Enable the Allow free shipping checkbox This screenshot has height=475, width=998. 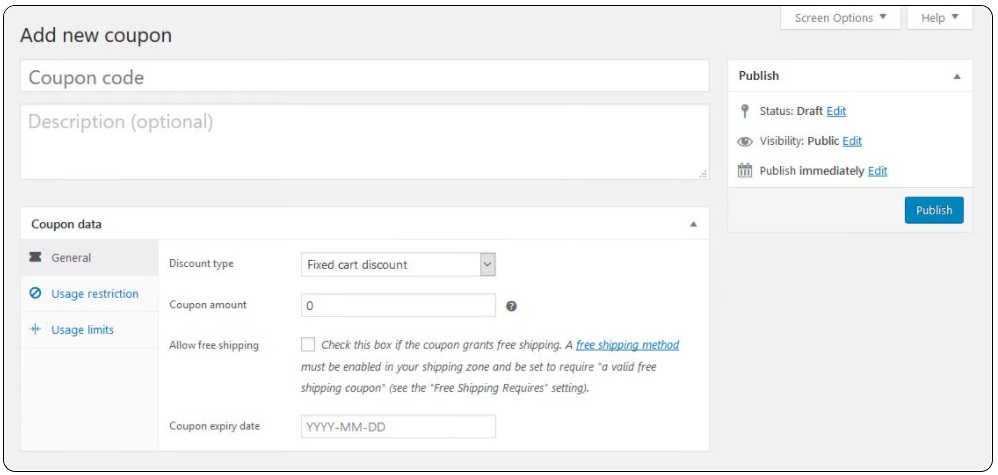[x=308, y=345]
